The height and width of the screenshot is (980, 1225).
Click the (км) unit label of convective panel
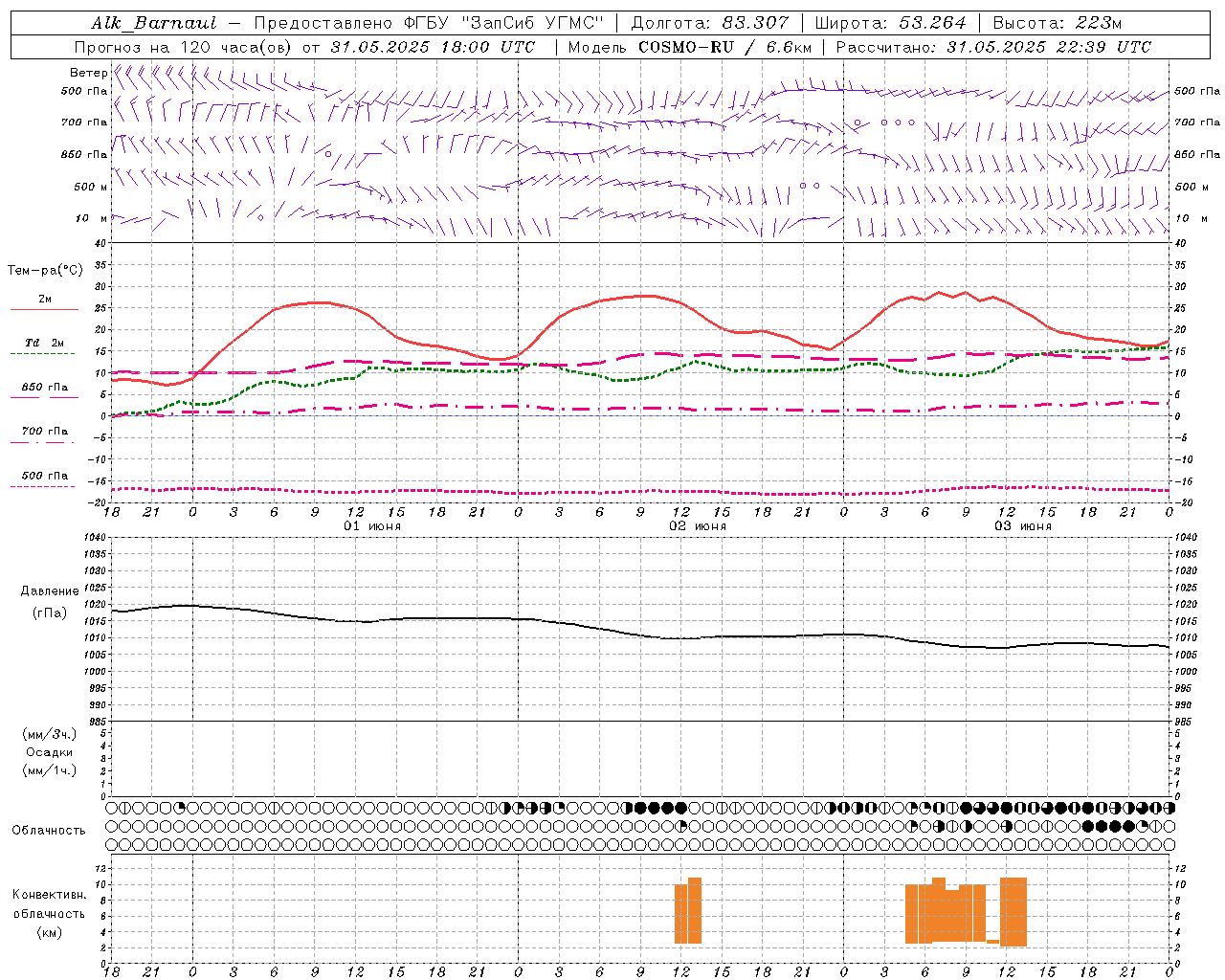tap(49, 932)
